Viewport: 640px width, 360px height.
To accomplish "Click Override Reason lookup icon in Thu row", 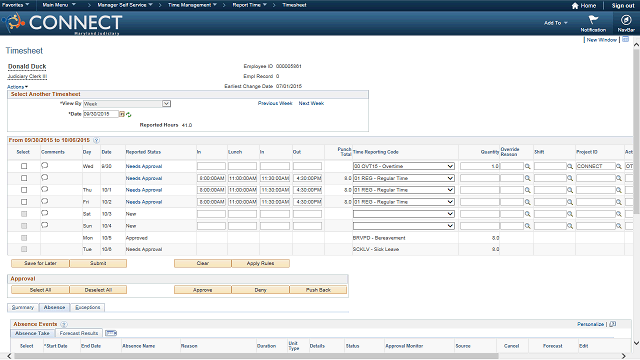I will (x=527, y=190).
